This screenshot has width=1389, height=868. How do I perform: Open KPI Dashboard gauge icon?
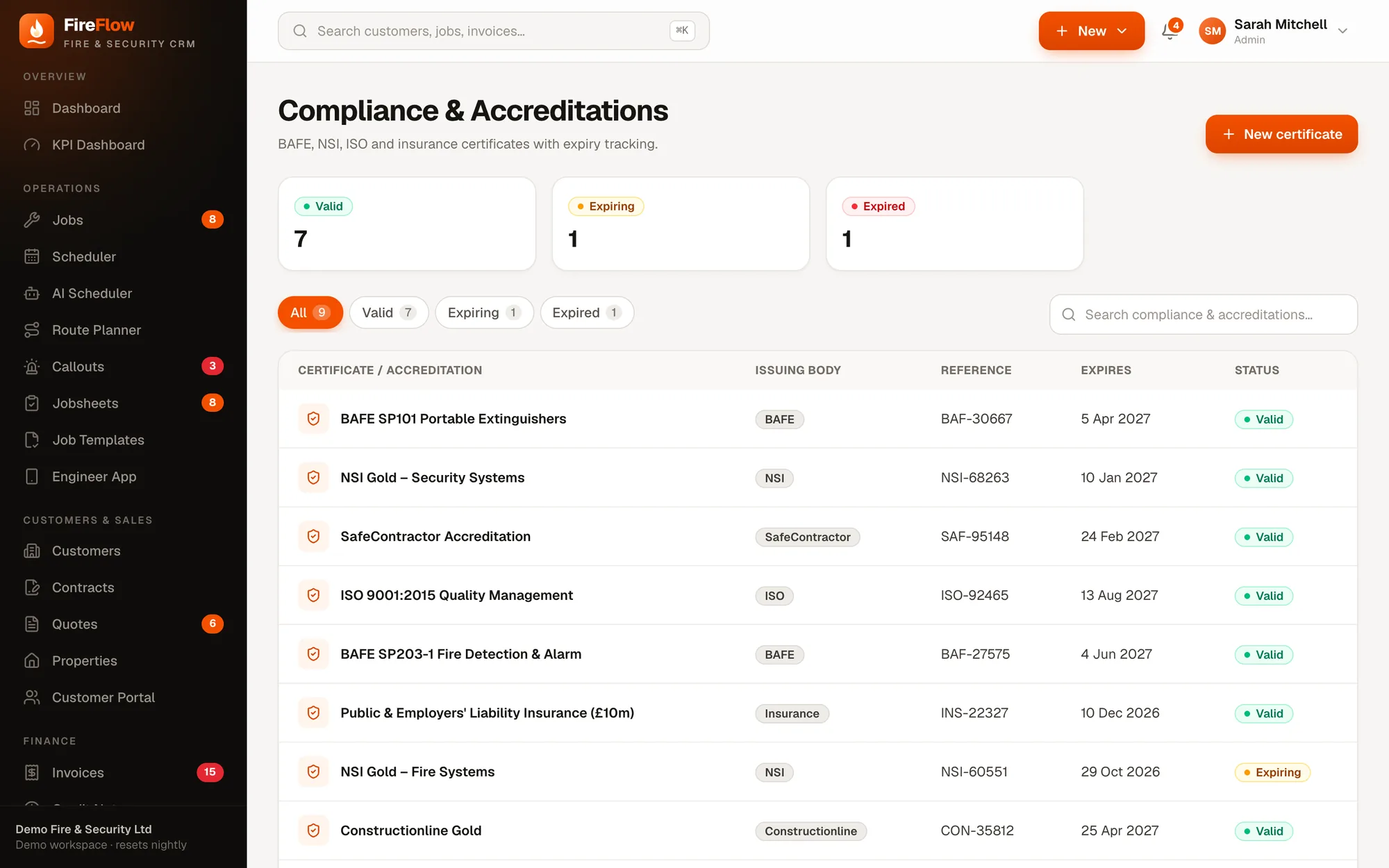pos(32,145)
